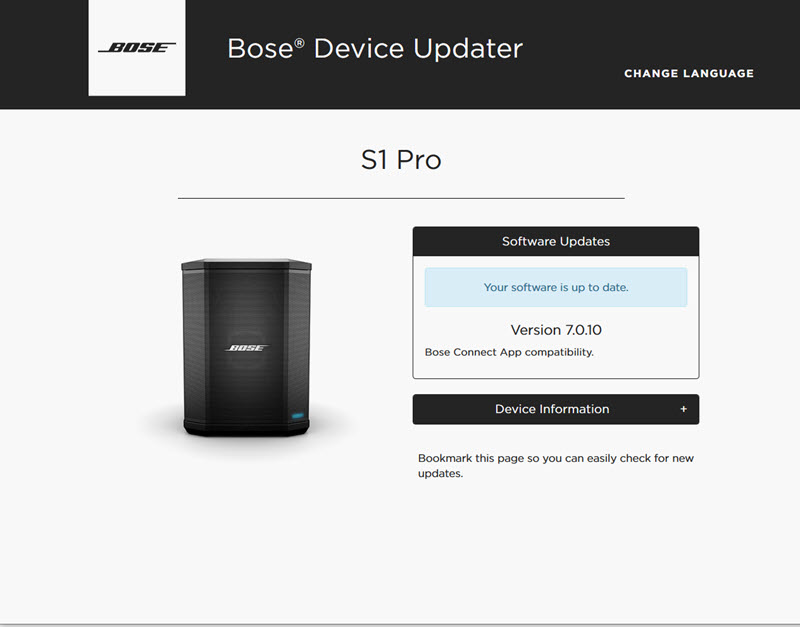Click the Bose logo in the header
This screenshot has height=627, width=800.
(x=137, y=48)
